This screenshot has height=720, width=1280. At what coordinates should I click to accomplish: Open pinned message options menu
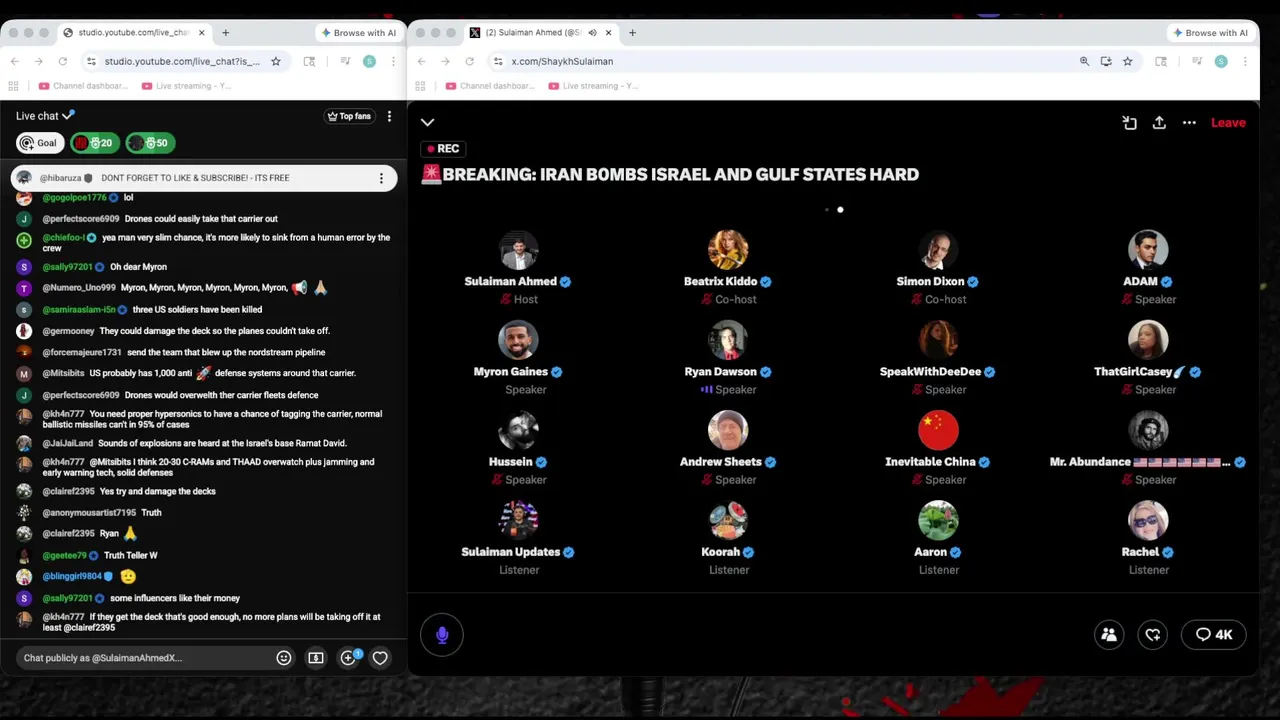381,178
